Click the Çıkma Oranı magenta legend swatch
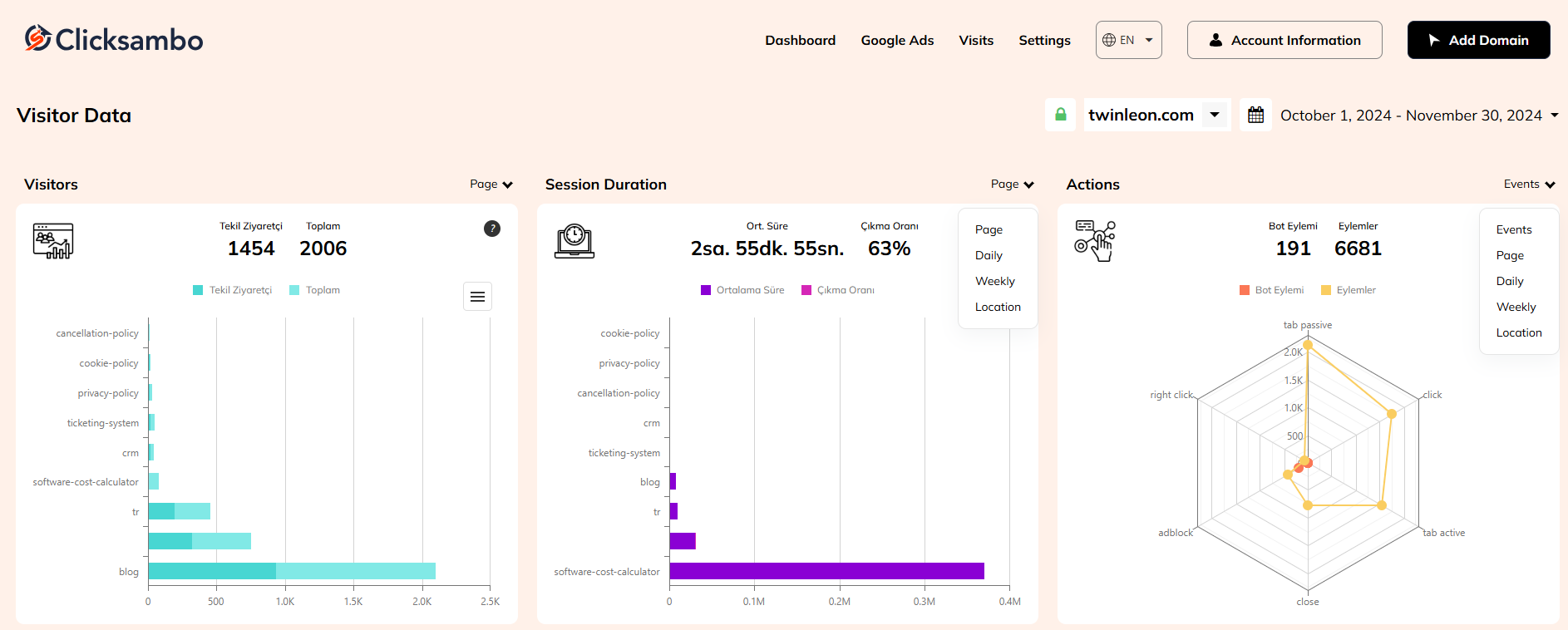 (806, 290)
